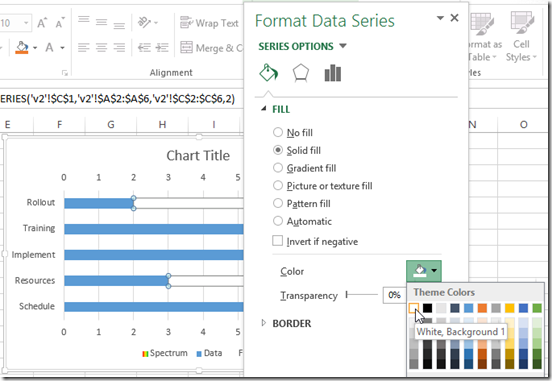Image resolution: width=552 pixels, height=381 pixels.
Task: Open the Font Color dropdown arrow
Action: [62, 47]
